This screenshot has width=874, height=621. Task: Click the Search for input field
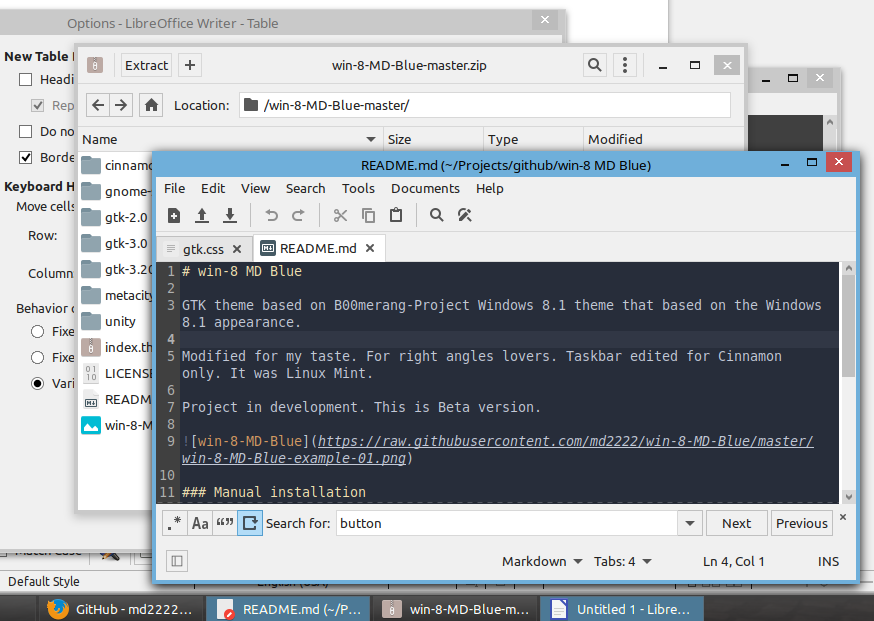click(507, 523)
